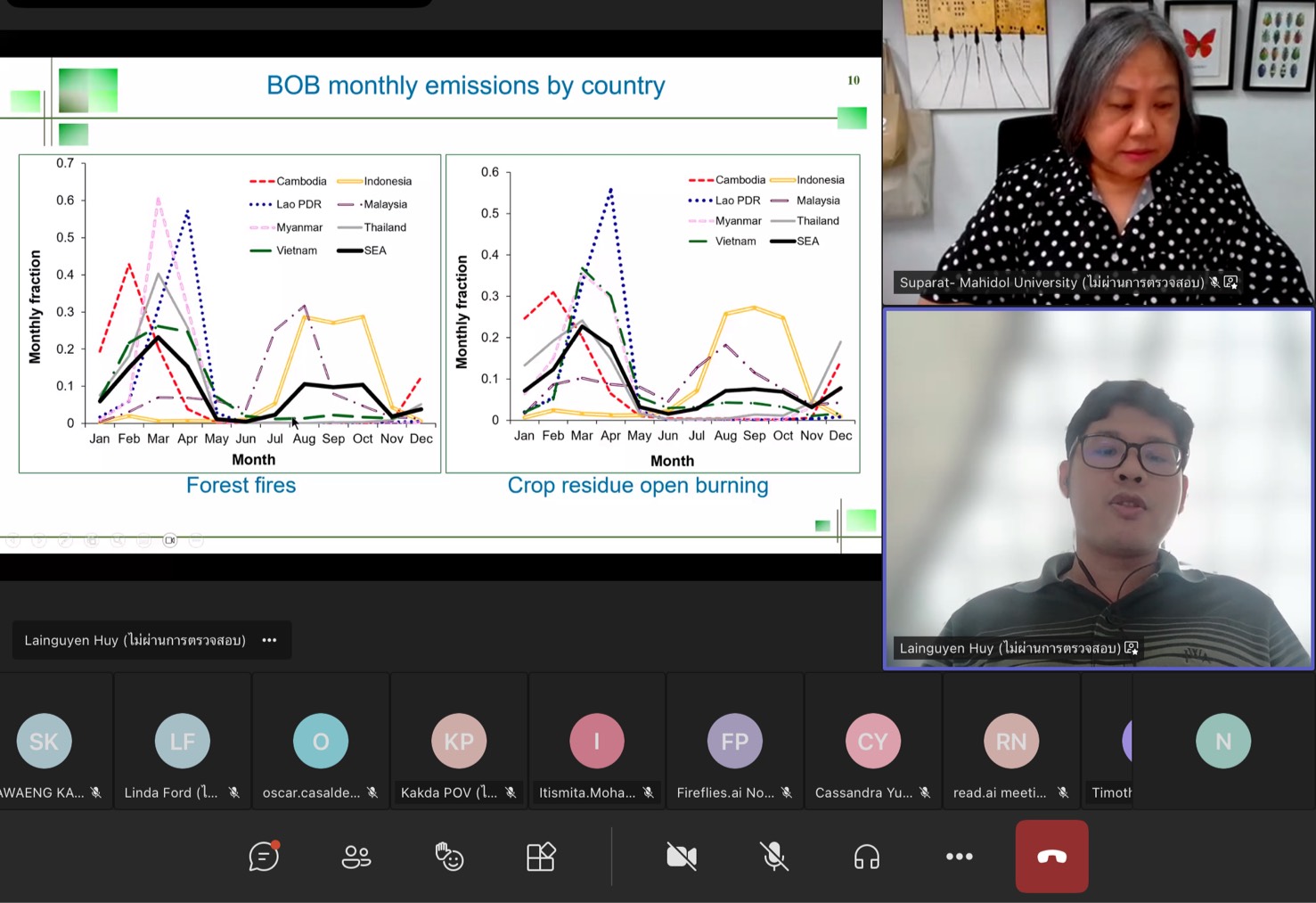This screenshot has height=903, width=1316.
Task: Hang up with the red leave button
Action: click(x=1051, y=857)
